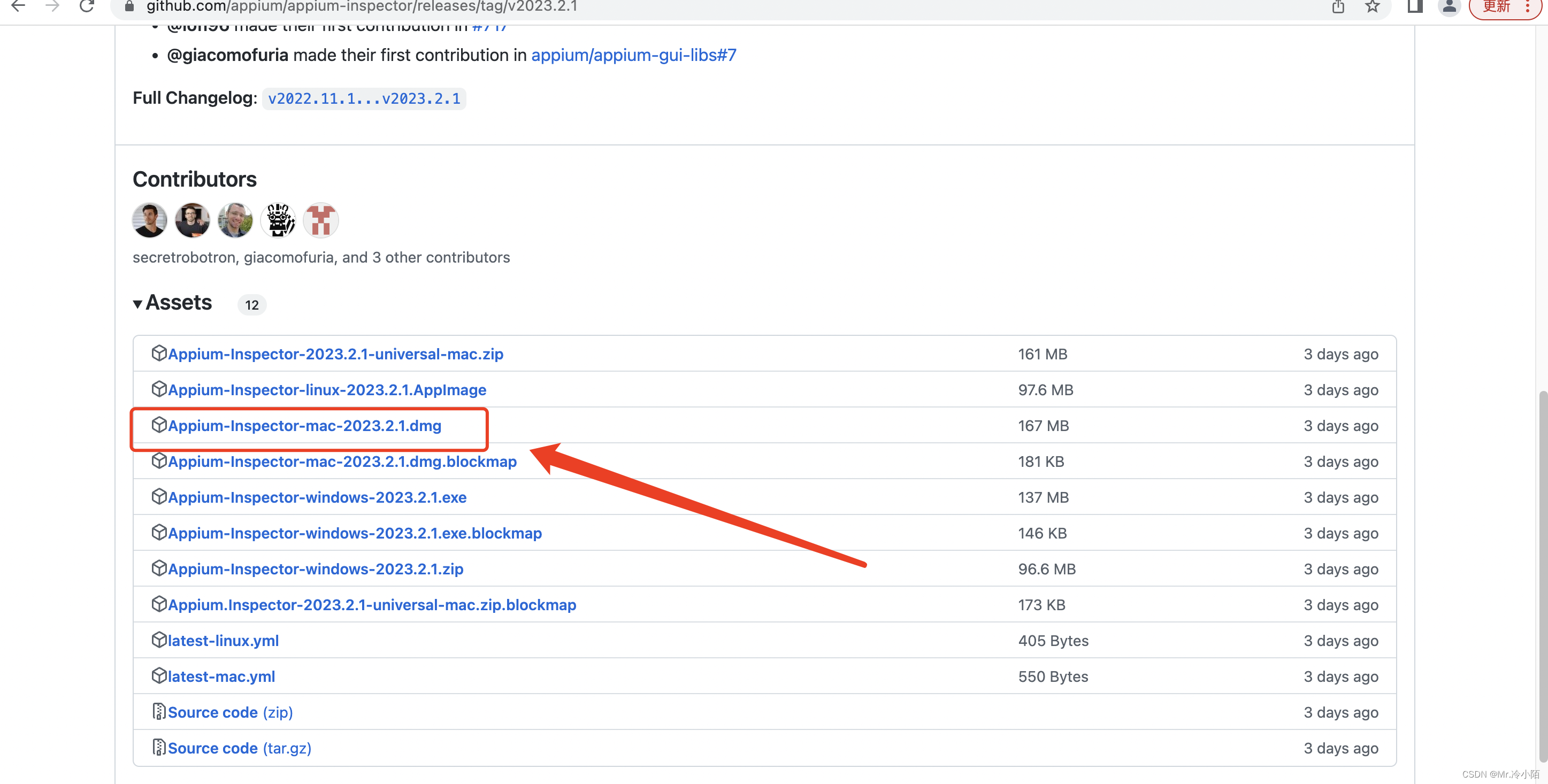The height and width of the screenshot is (784, 1548).
Task: Click zip file icon beside Source code (zip)
Action: 159,711
